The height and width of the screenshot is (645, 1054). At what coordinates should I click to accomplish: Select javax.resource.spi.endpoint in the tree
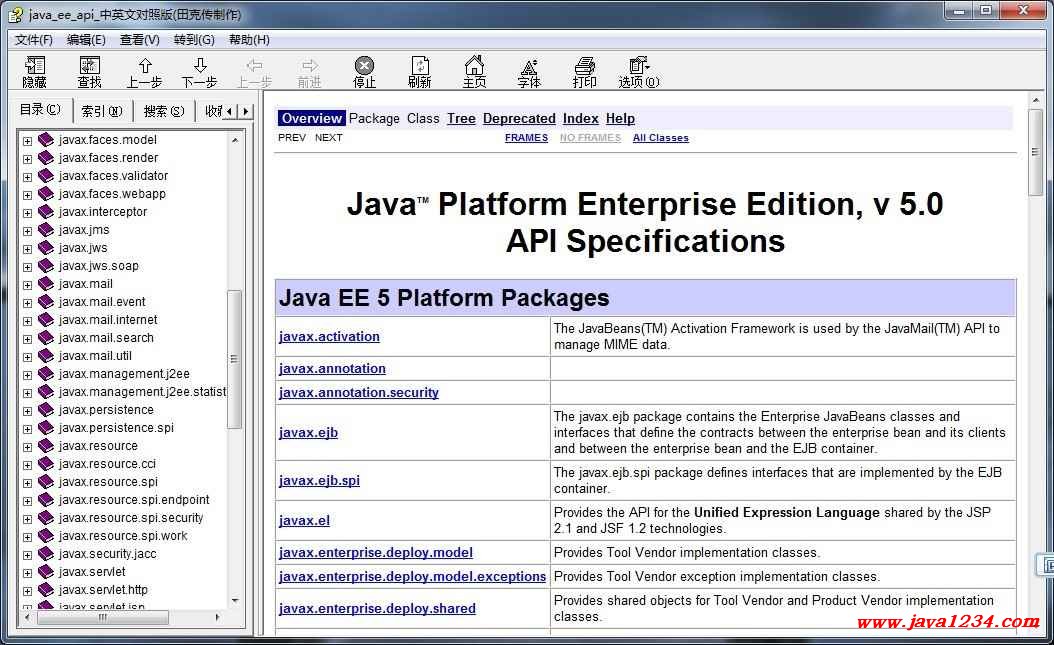[134, 500]
